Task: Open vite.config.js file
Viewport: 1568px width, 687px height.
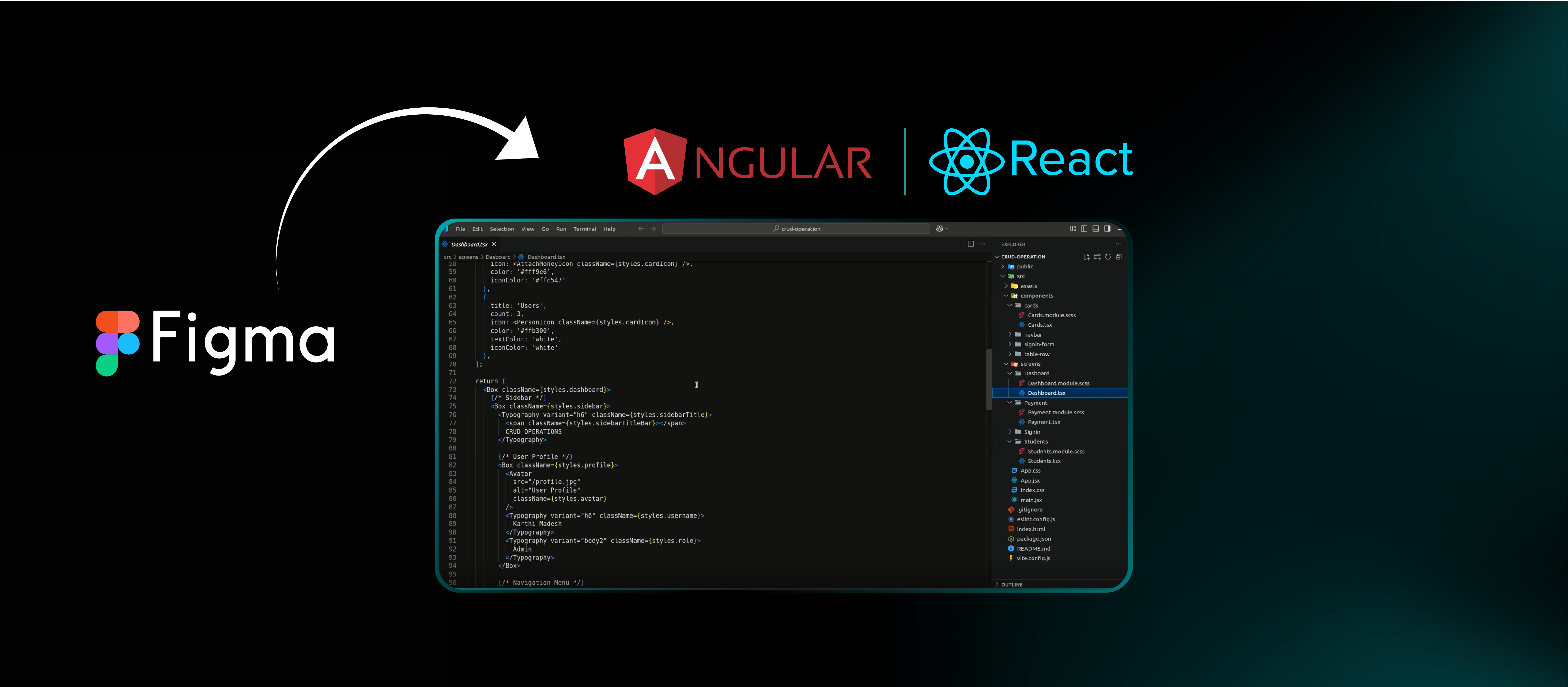Action: coord(1060,559)
